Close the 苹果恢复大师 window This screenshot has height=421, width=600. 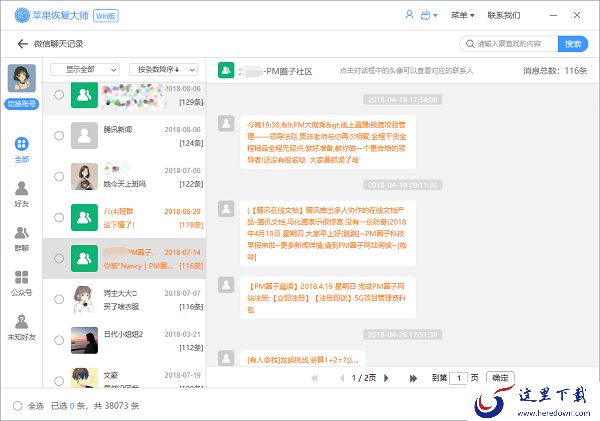pos(577,15)
